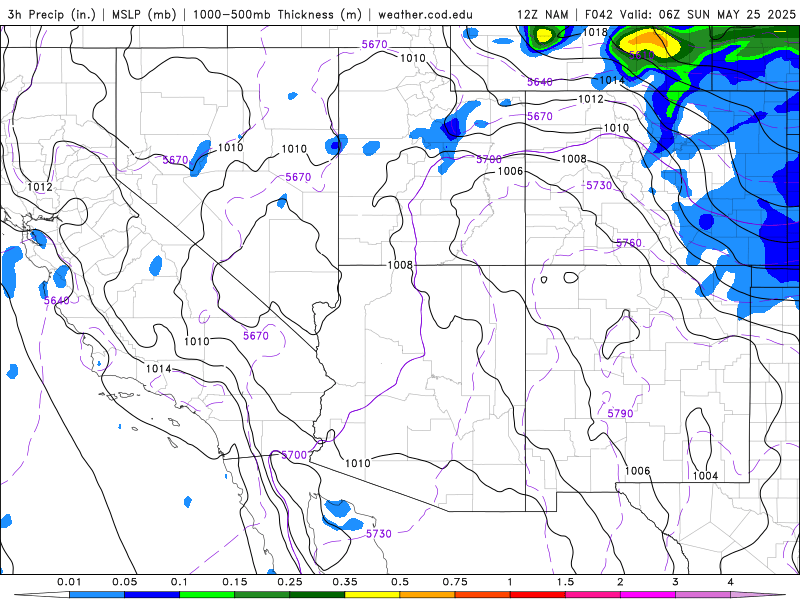Viewport: 800px width, 600px height.
Task: Click the "3h Precip (in.)" header text
Action: (x=52, y=14)
